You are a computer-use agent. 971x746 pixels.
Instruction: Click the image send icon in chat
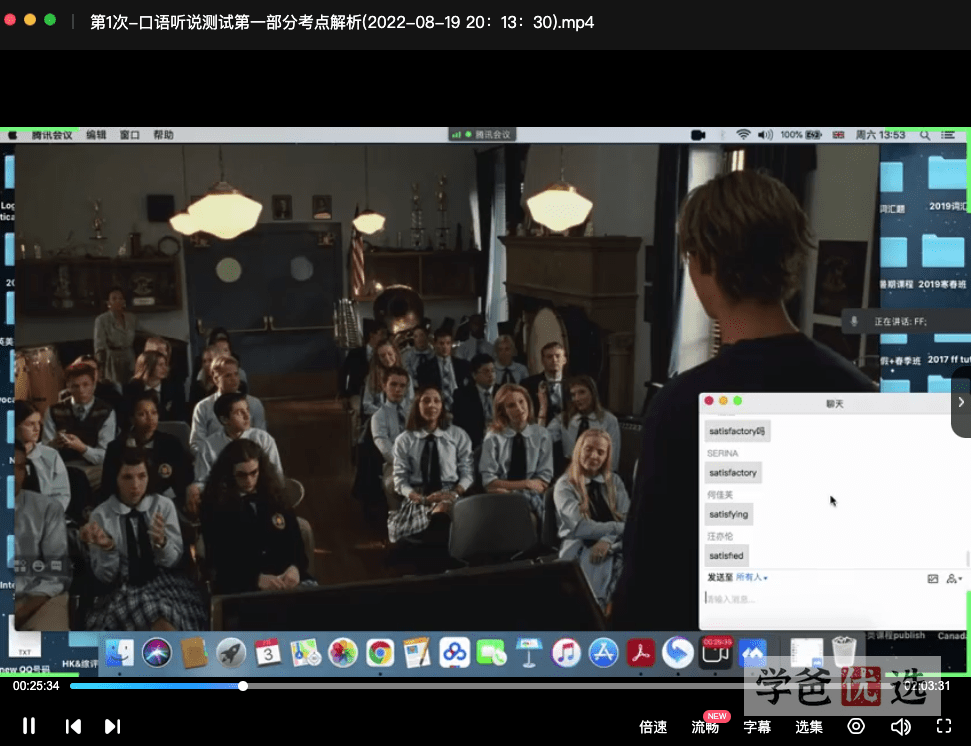(933, 579)
